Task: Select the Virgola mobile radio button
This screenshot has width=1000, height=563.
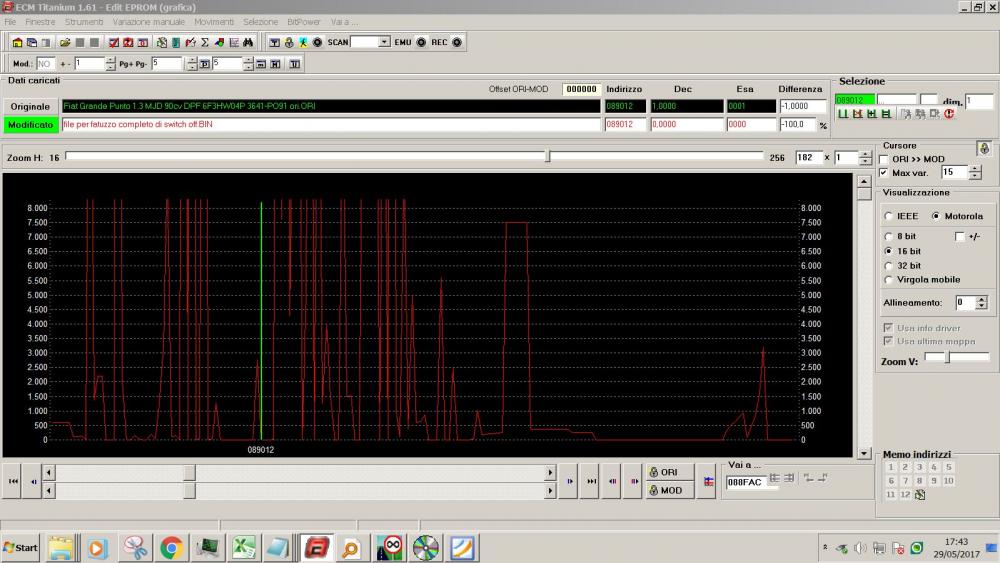Action: [x=888, y=279]
